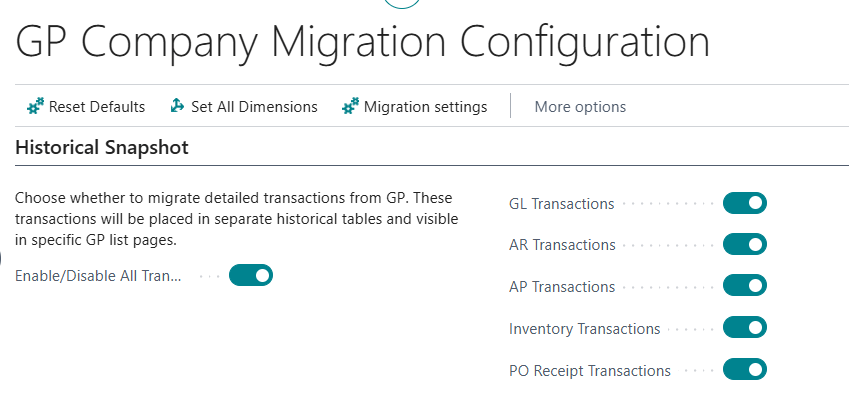Click the PO Receipt Transactions label
The height and width of the screenshot is (408, 849).
coord(589,371)
